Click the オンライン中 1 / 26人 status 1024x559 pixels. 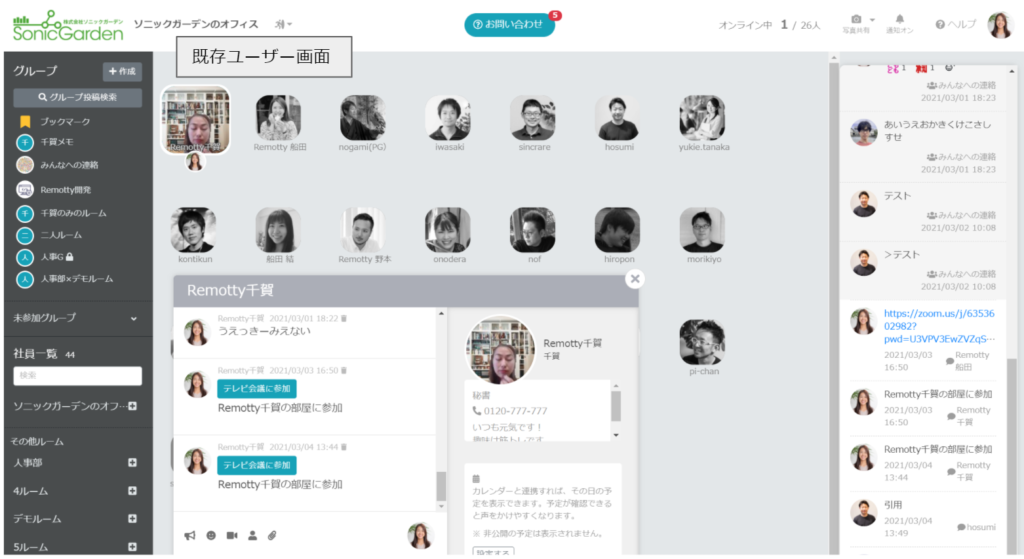pyautogui.click(x=769, y=25)
